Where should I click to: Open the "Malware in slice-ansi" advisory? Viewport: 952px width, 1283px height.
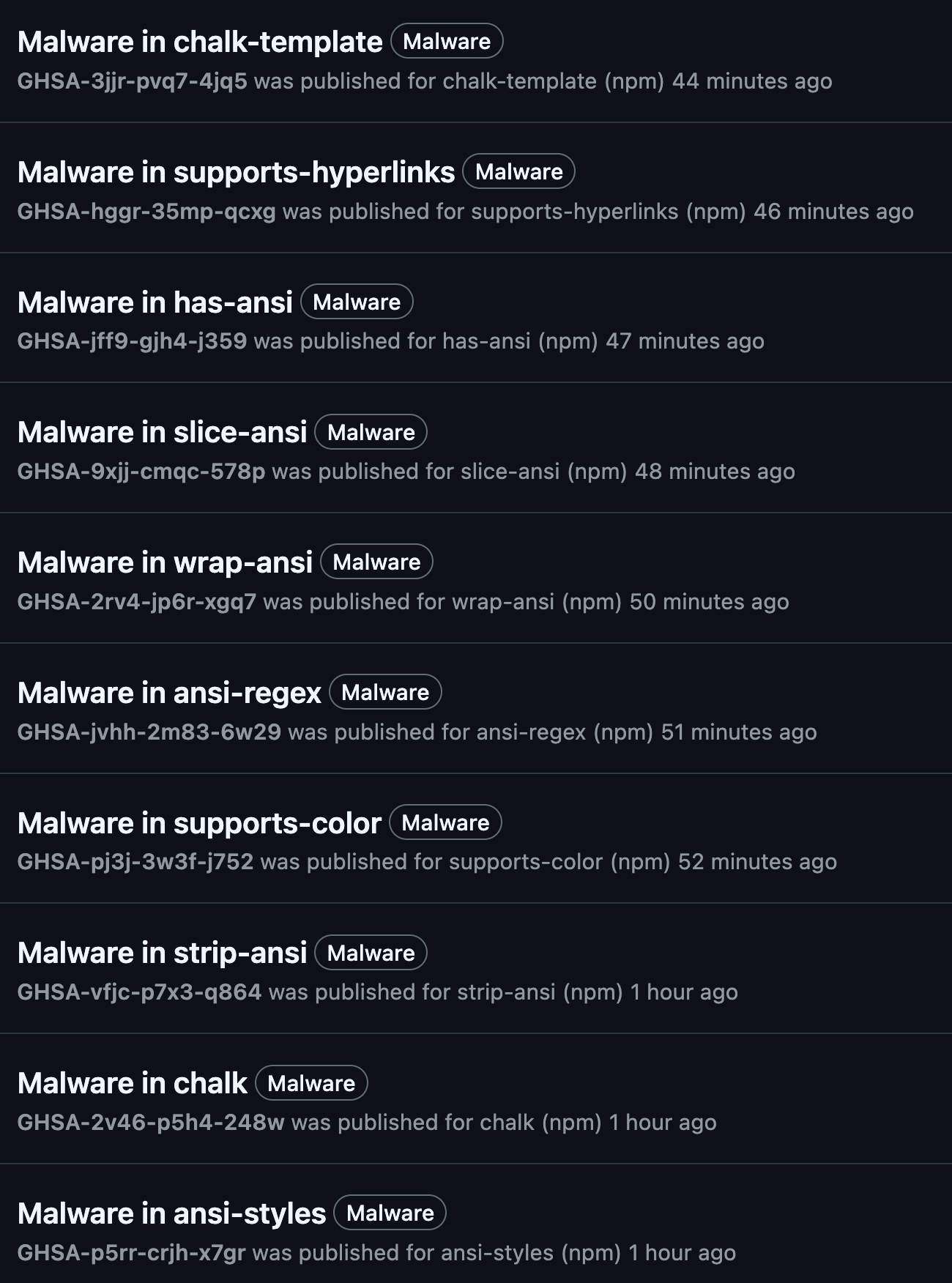point(163,432)
